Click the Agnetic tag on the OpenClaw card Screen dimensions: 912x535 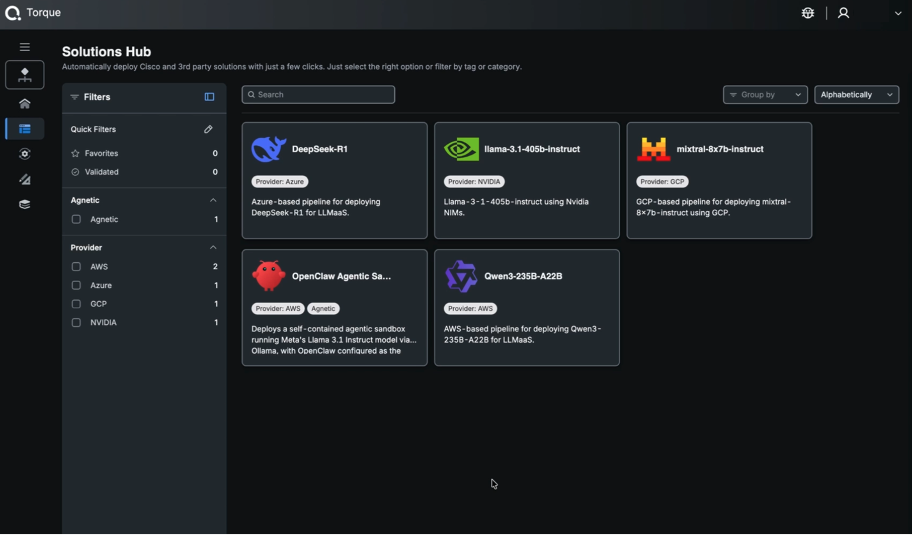point(323,309)
